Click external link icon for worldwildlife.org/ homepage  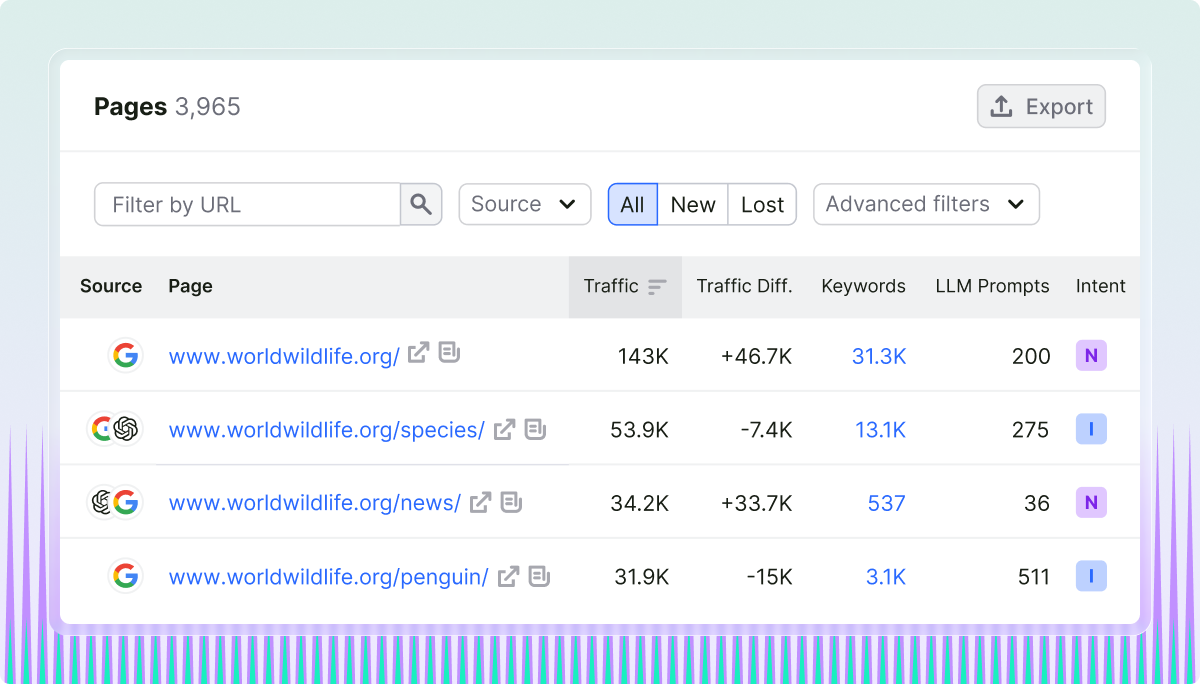tap(418, 353)
